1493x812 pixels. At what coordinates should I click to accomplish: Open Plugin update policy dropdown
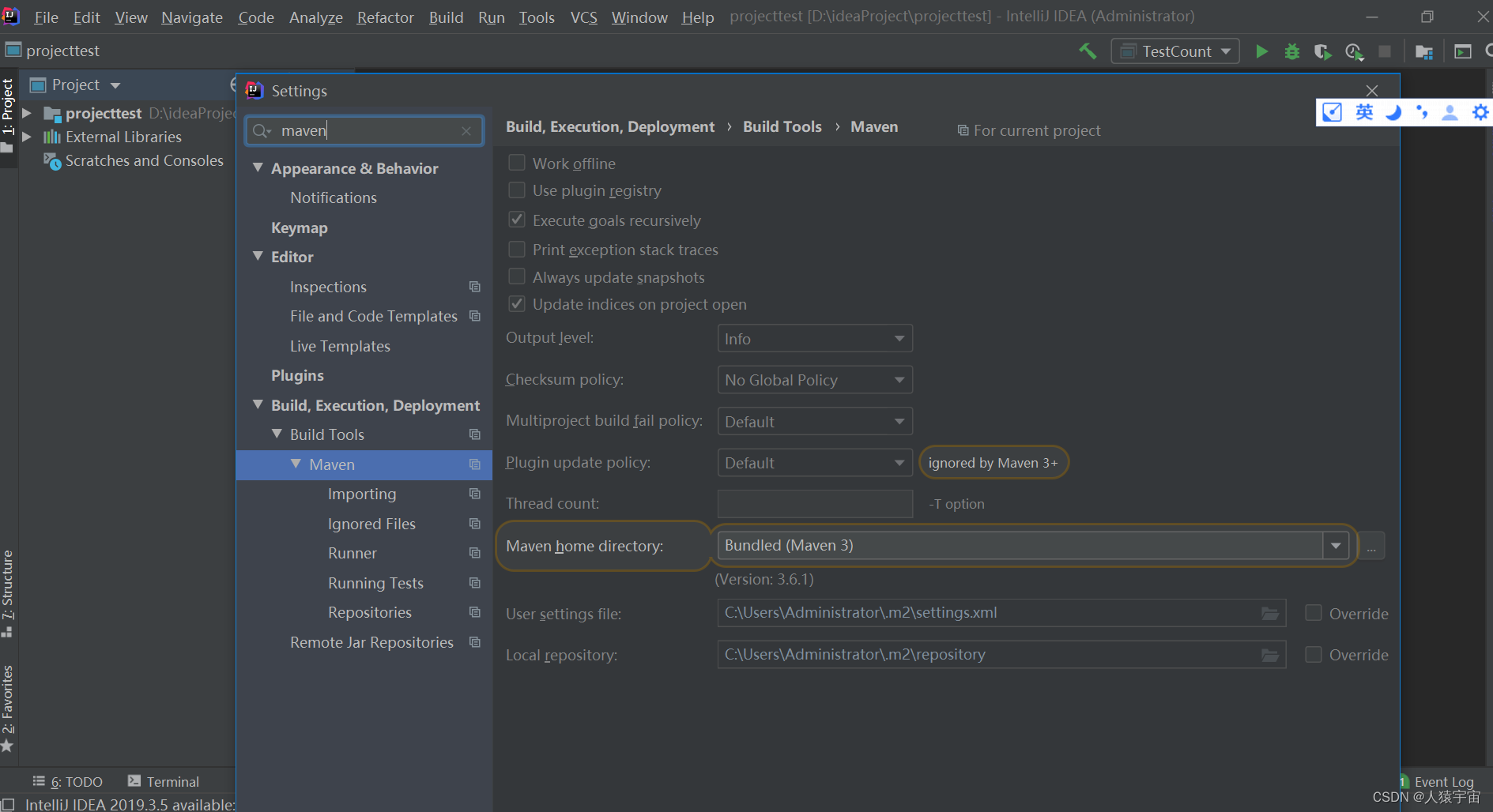(815, 463)
